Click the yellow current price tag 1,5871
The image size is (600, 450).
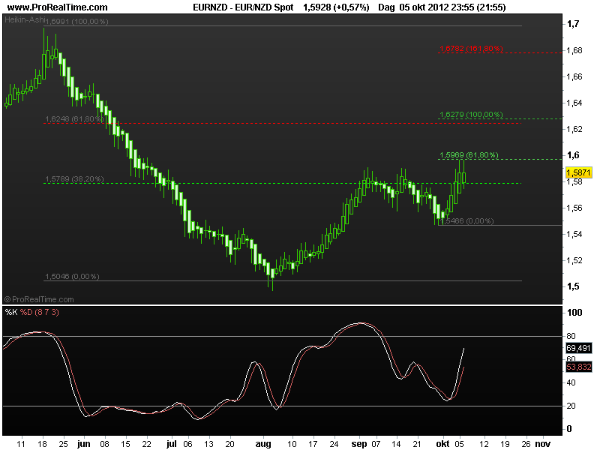(x=579, y=173)
